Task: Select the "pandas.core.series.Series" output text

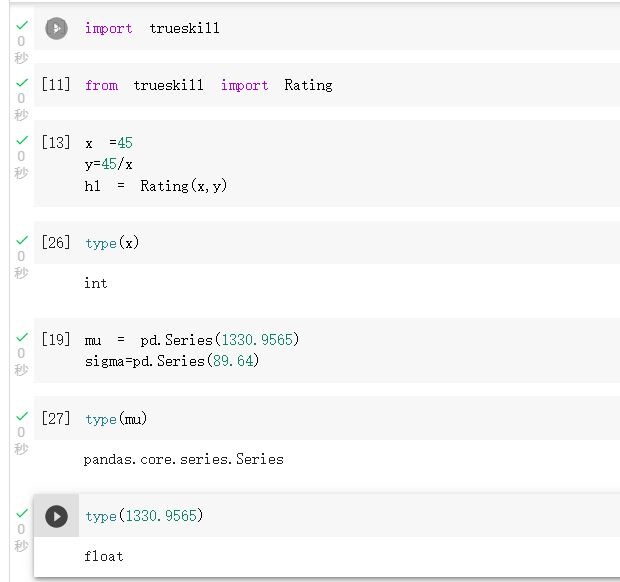Action: coord(183,459)
